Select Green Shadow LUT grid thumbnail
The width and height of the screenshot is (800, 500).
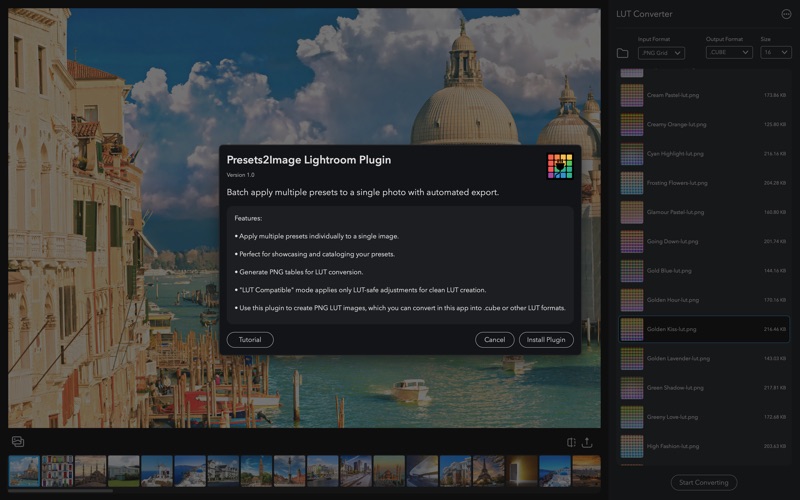coord(632,388)
